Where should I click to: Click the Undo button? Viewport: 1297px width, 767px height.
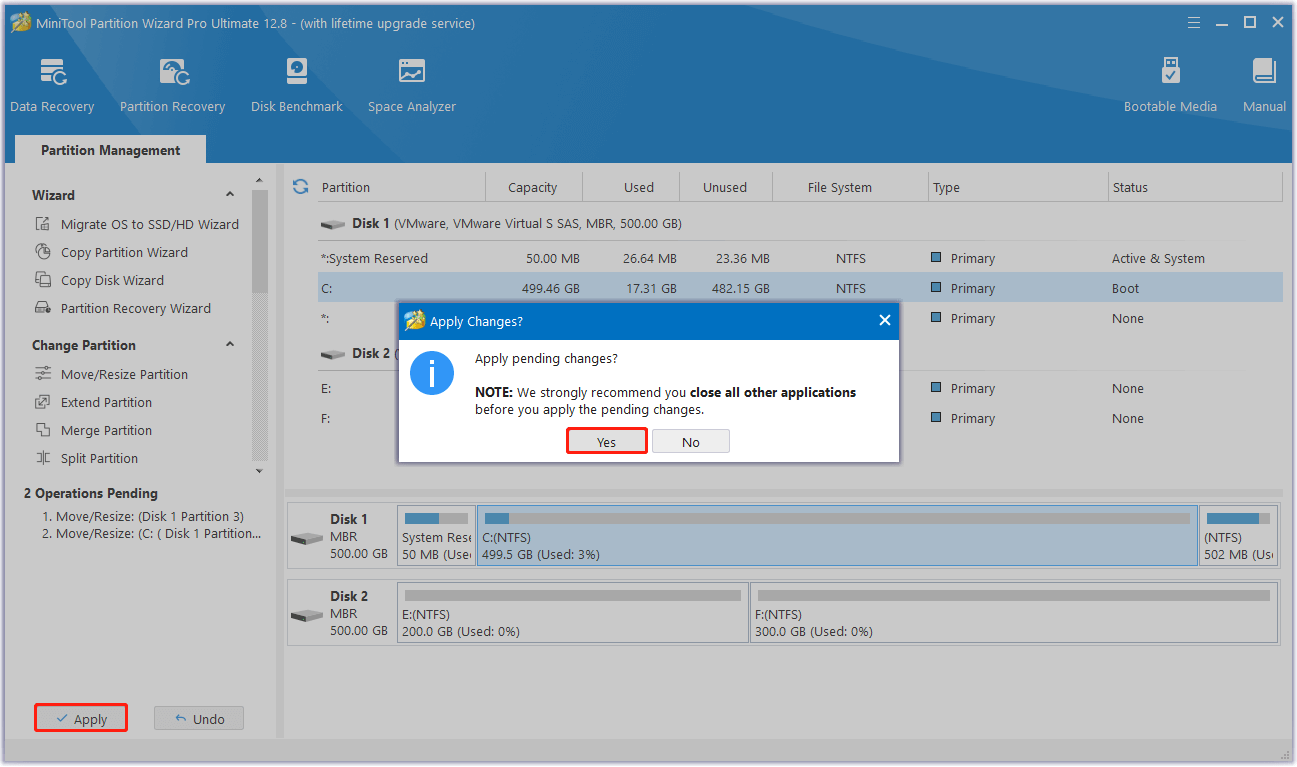(199, 719)
